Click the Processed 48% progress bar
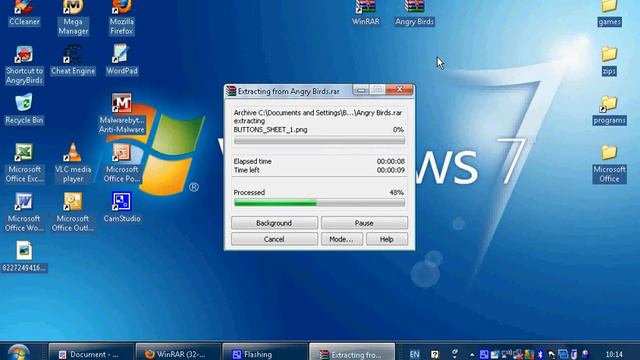 [319, 202]
